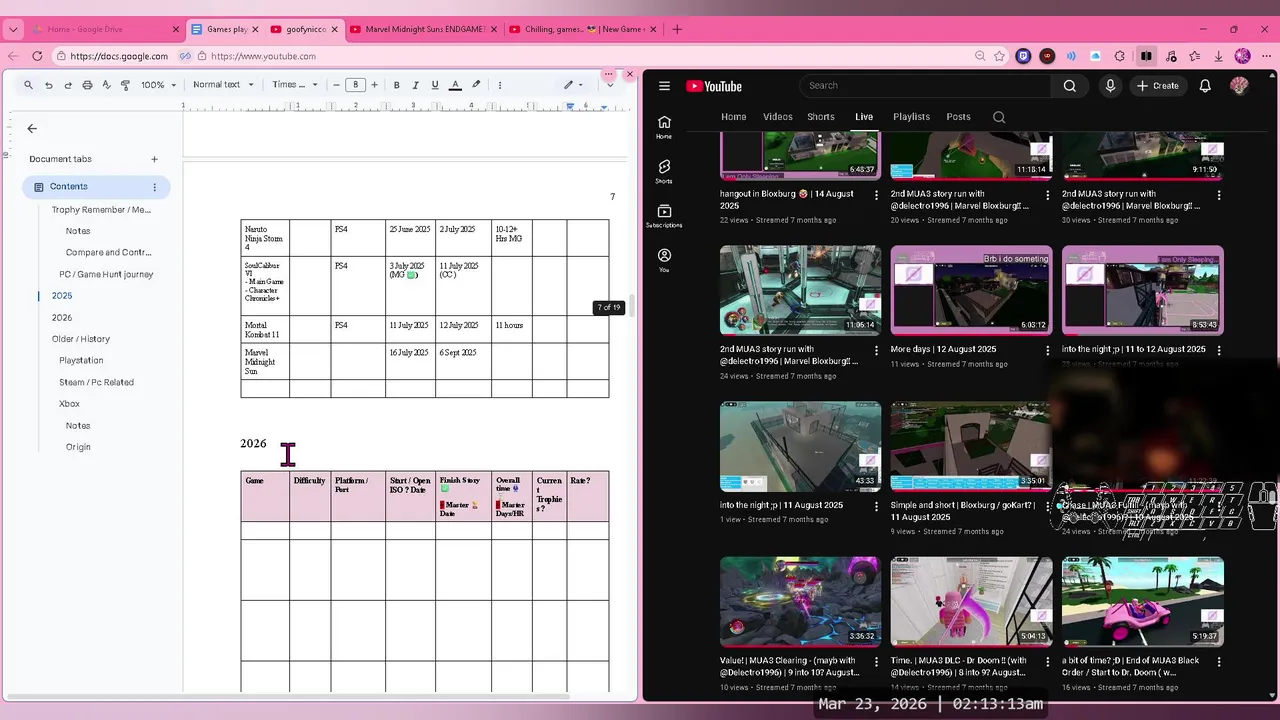Open the browser extensions puzzle icon
This screenshot has width=1280, height=720.
coord(1120,56)
